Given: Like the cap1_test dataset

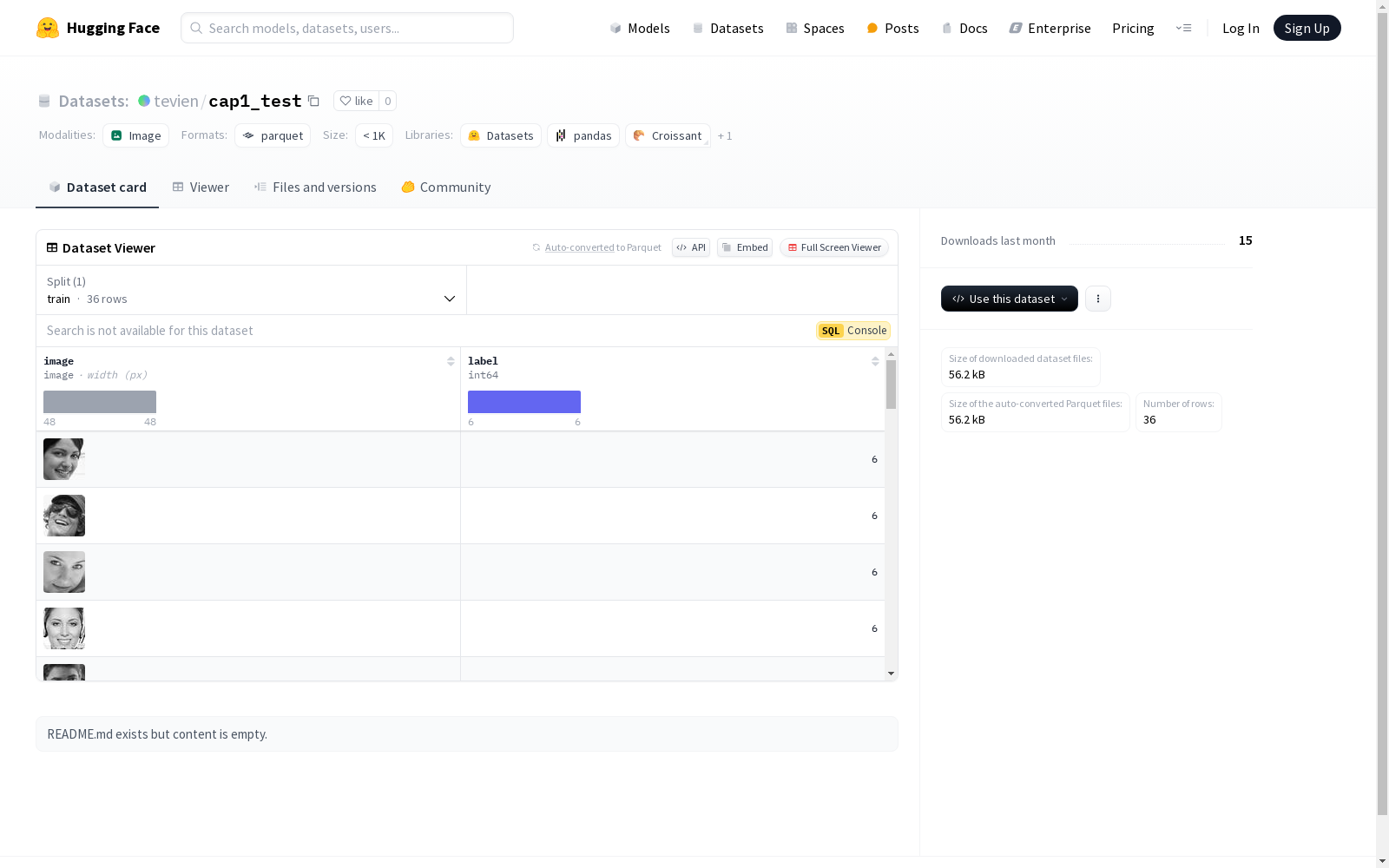Looking at the screenshot, I should tap(356, 101).
